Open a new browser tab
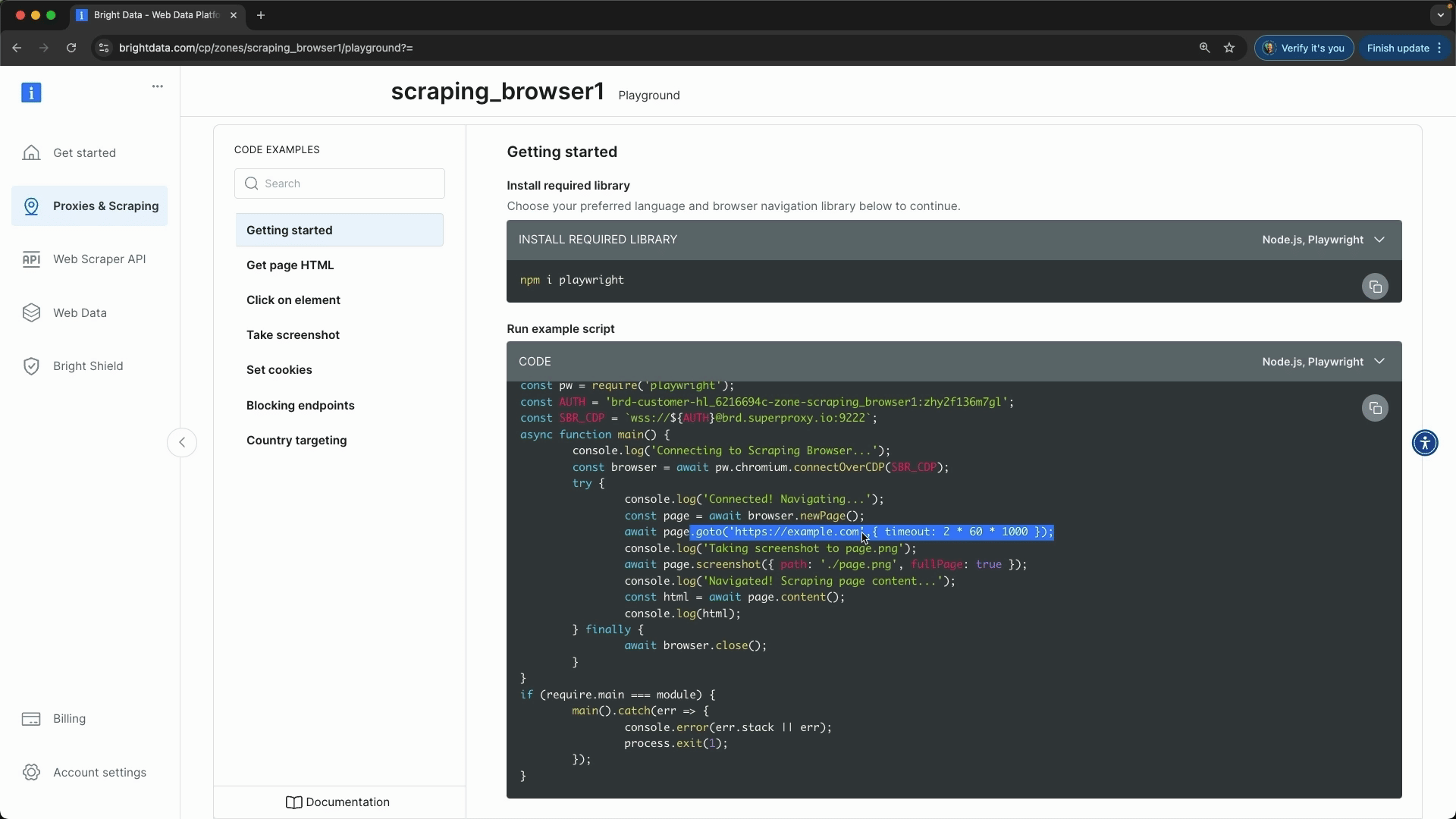1456x819 pixels. tap(261, 15)
